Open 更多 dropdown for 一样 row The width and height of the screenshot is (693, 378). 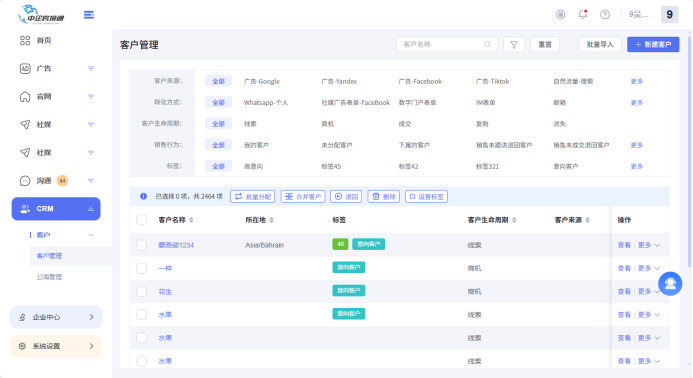coord(649,268)
